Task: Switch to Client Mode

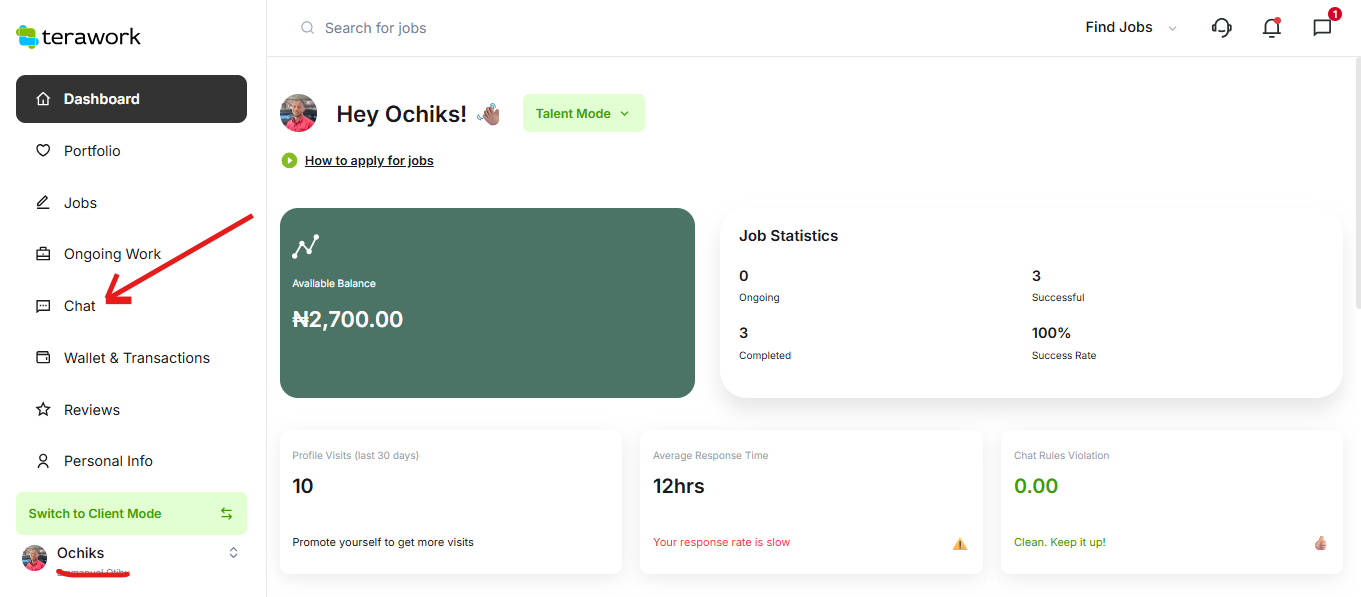Action: click(131, 513)
